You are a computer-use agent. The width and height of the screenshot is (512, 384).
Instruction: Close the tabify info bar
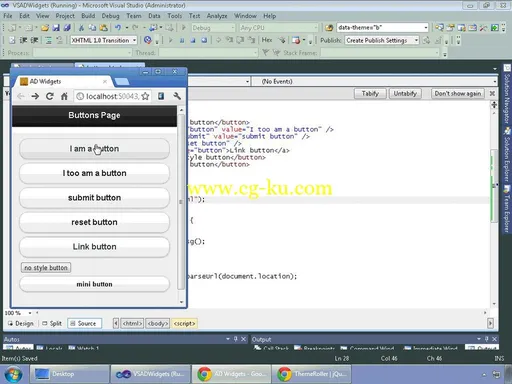[492, 94]
